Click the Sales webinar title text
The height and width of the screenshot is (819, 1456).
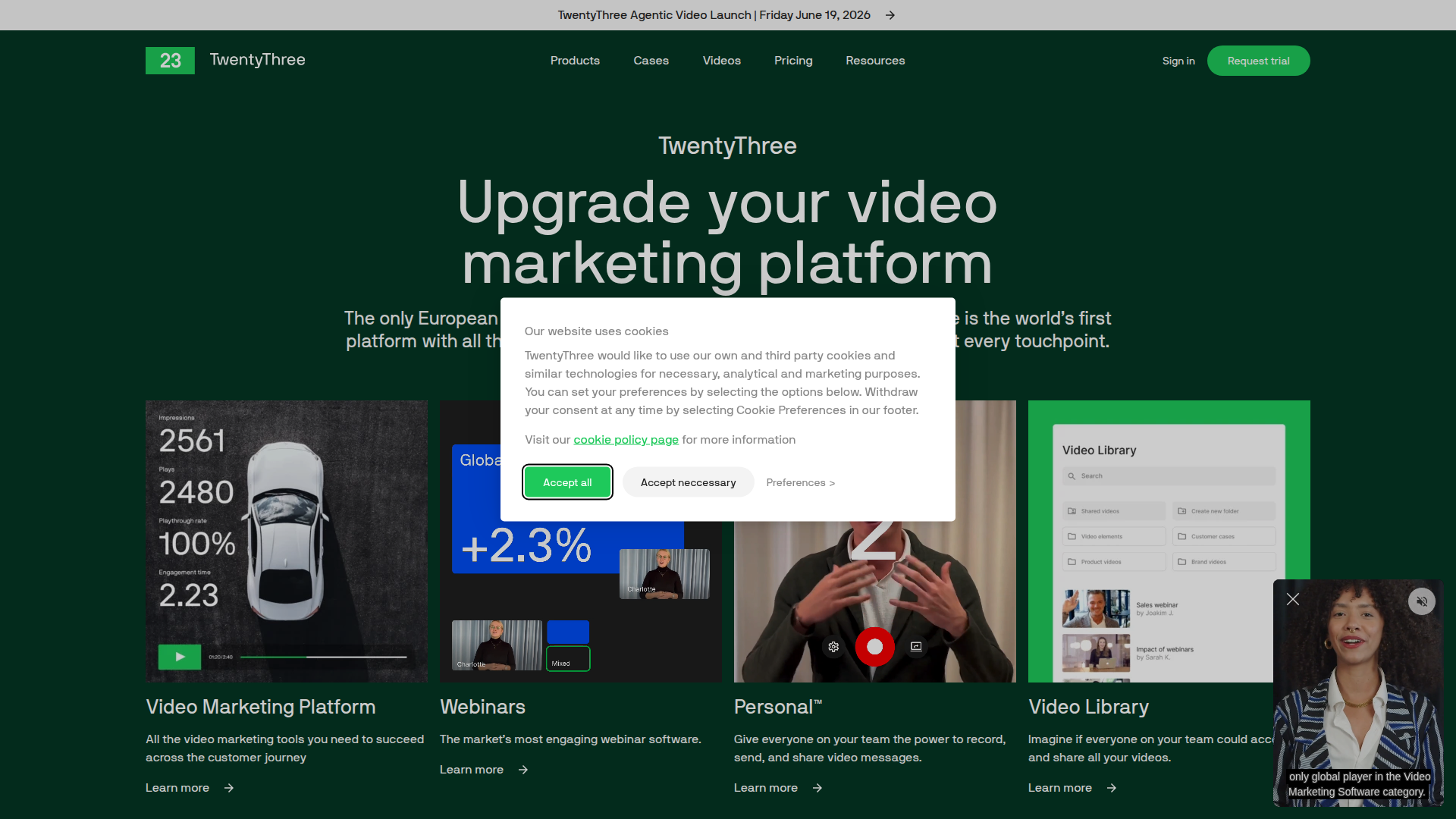(1157, 605)
